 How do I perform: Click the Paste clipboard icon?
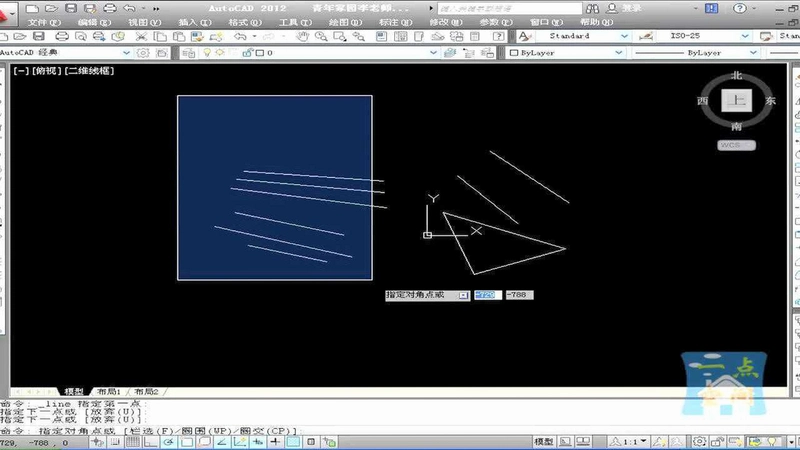point(179,36)
